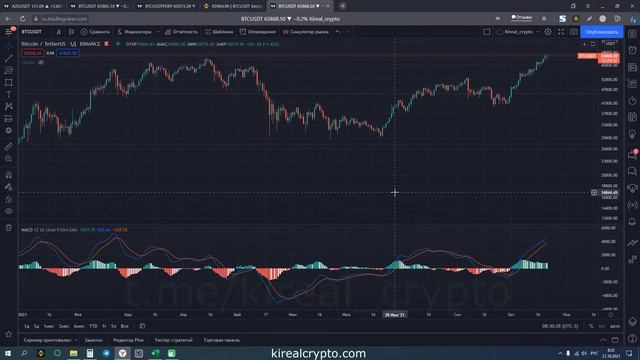Open the Скринер криптовалют tab

(x=47, y=340)
